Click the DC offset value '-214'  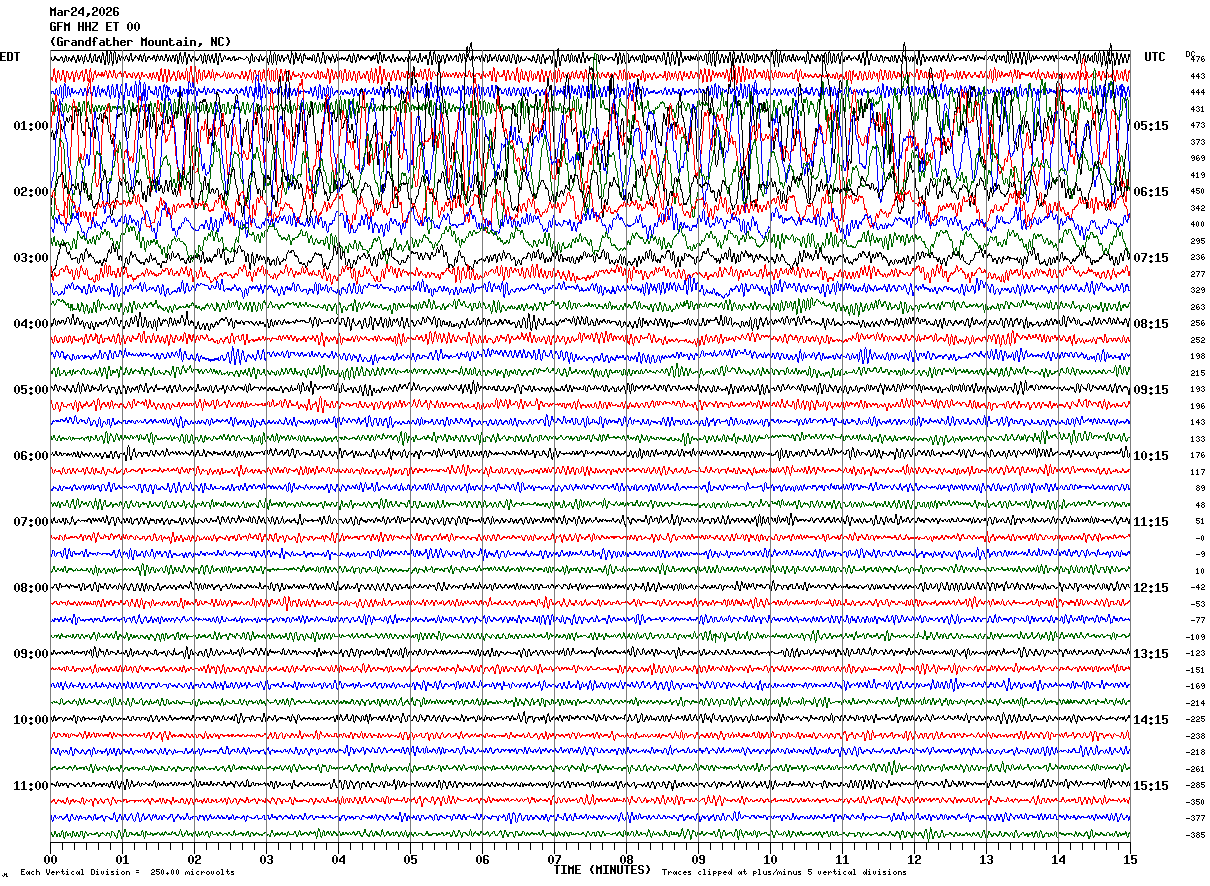pos(1195,703)
